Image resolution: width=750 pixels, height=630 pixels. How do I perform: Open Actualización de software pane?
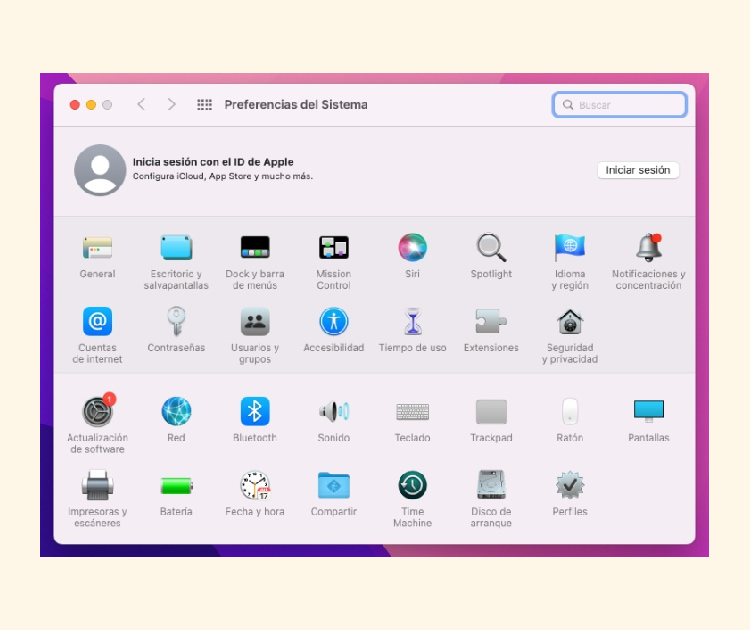point(98,411)
